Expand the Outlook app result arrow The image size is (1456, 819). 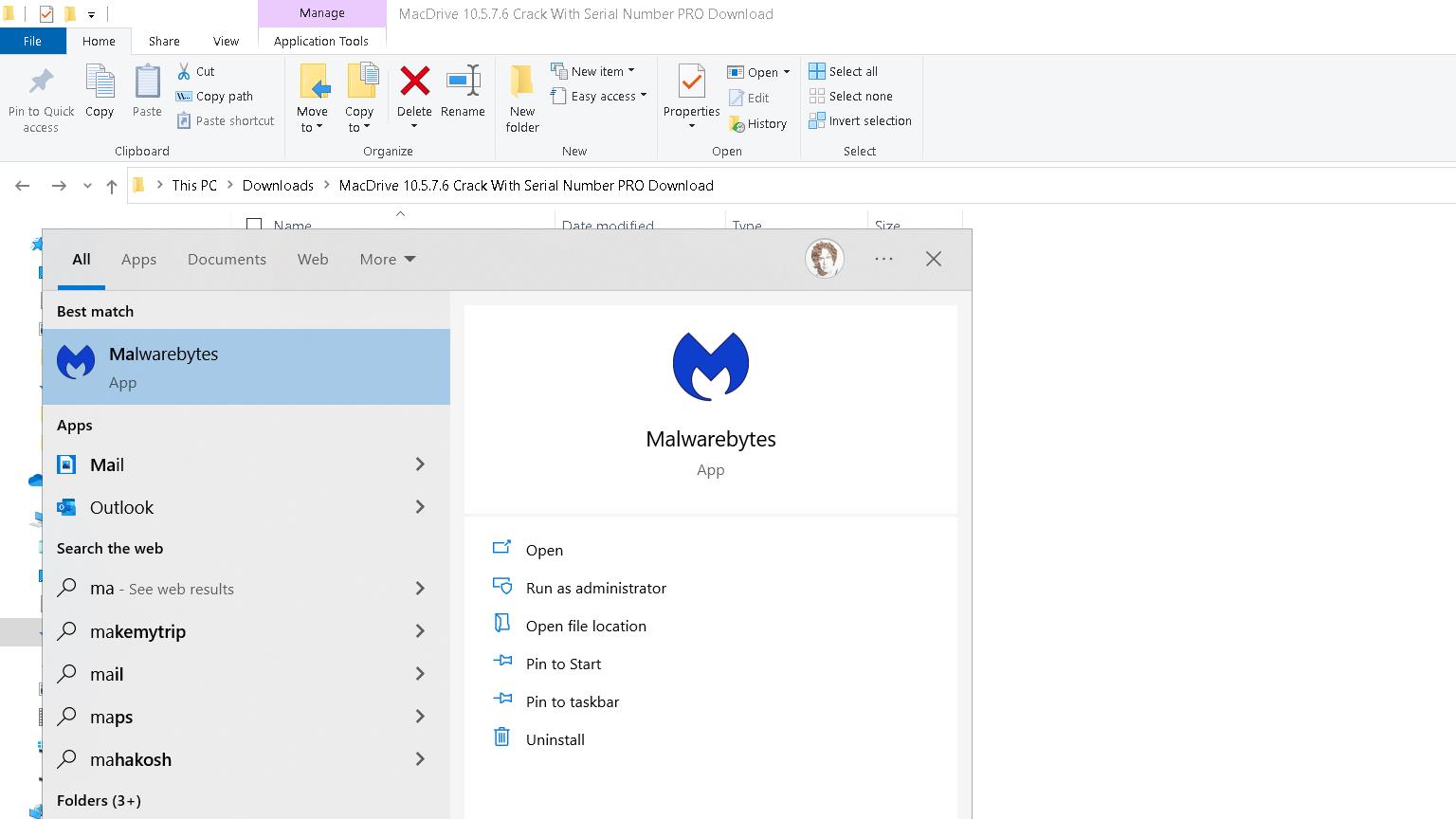pos(420,507)
